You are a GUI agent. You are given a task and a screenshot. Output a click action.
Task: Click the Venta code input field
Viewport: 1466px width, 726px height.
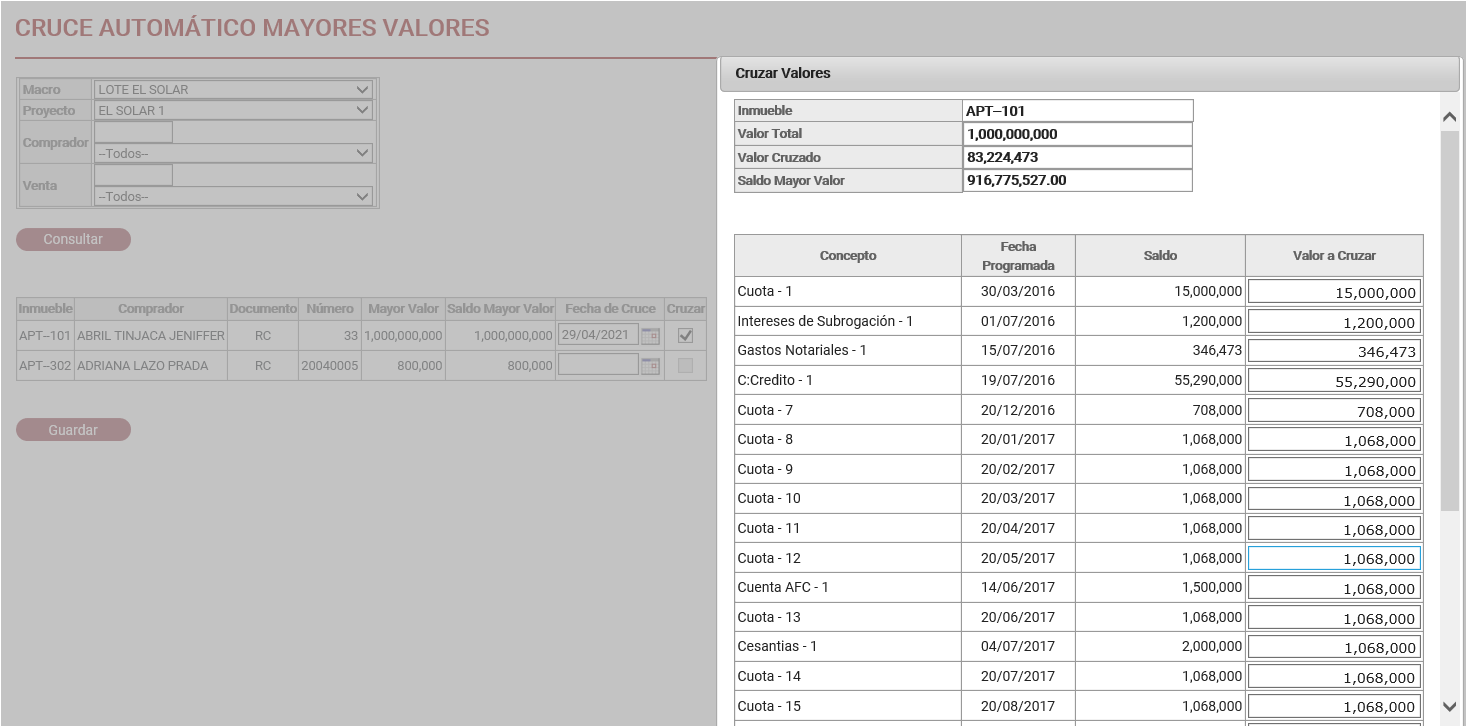pos(133,175)
